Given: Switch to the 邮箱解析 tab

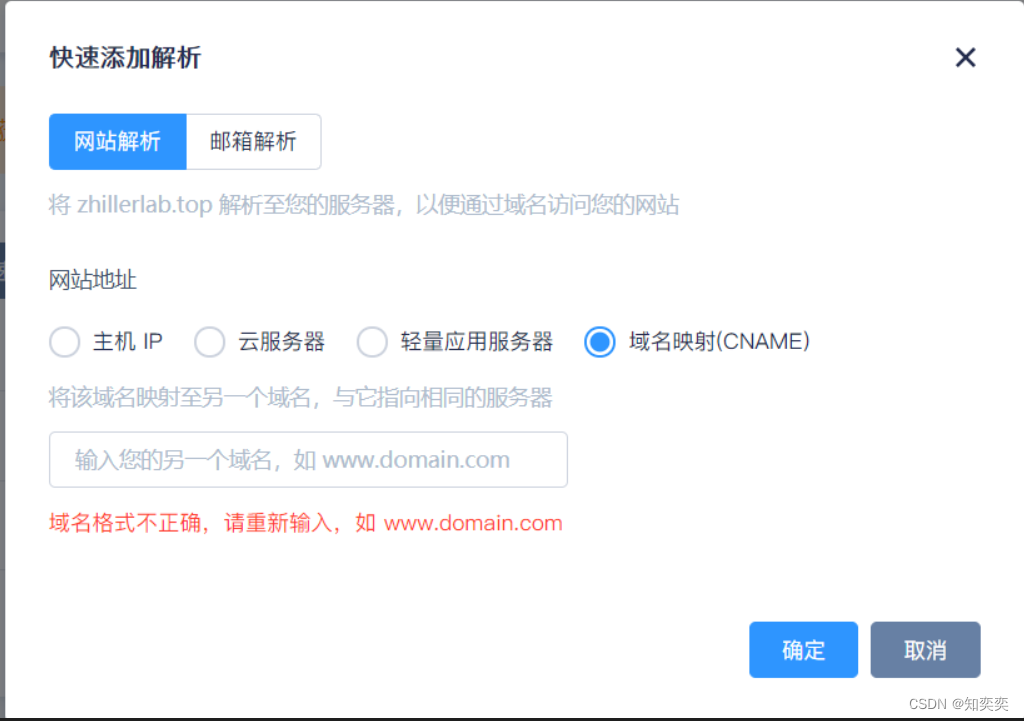Looking at the screenshot, I should pos(253,141).
